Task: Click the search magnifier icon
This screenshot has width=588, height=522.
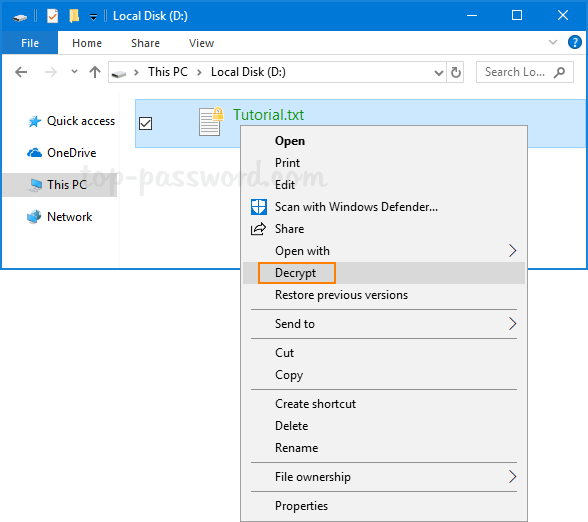Action: pyautogui.click(x=559, y=72)
